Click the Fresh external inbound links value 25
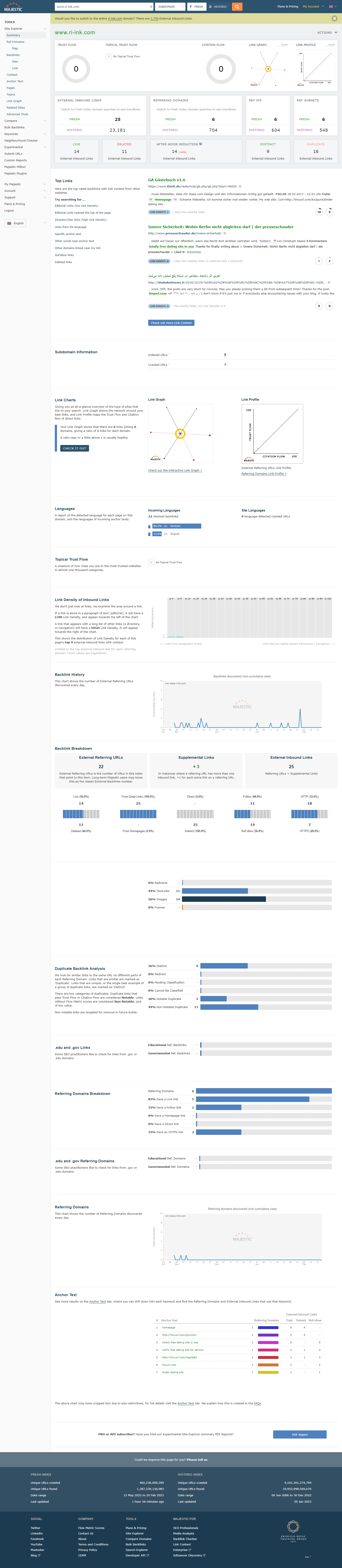The width and height of the screenshot is (342, 1568). coord(118,119)
